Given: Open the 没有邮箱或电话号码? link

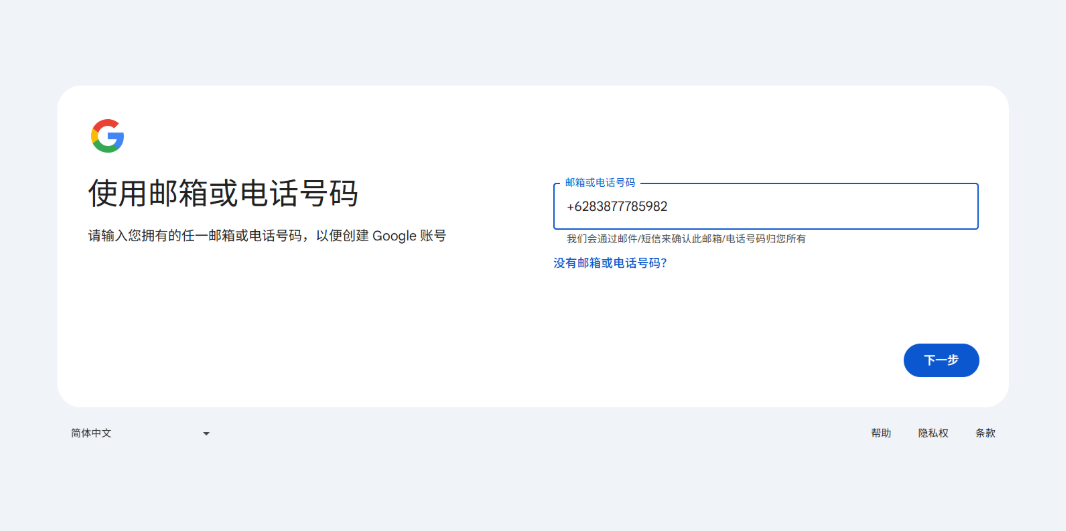Looking at the screenshot, I should 610,263.
